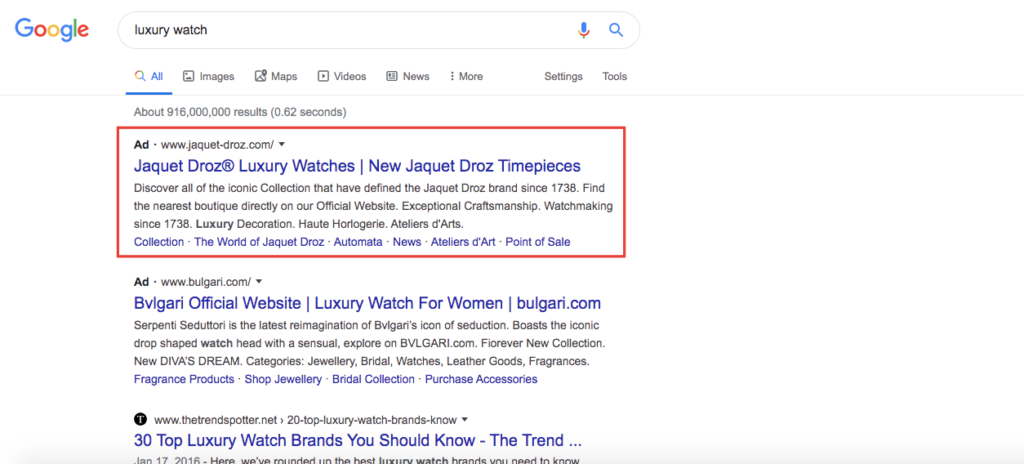The image size is (1024, 464).
Task: Click the Jaquet Droz 'Collection' sitelink
Action: (x=159, y=242)
